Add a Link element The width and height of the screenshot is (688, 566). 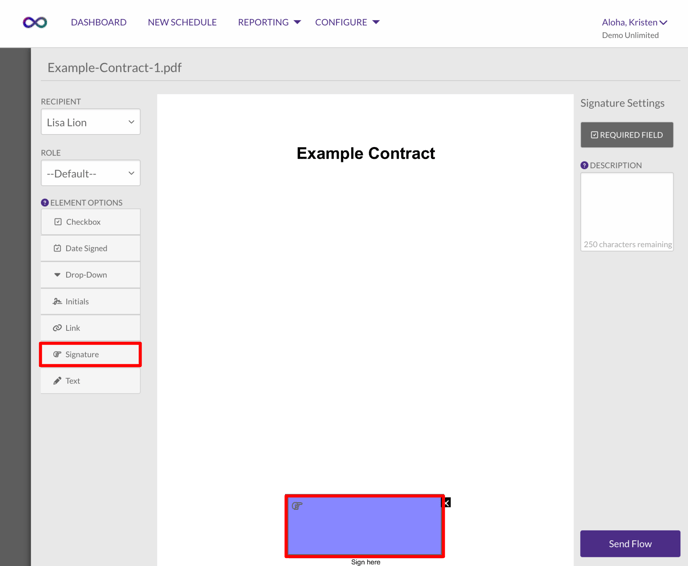point(90,328)
